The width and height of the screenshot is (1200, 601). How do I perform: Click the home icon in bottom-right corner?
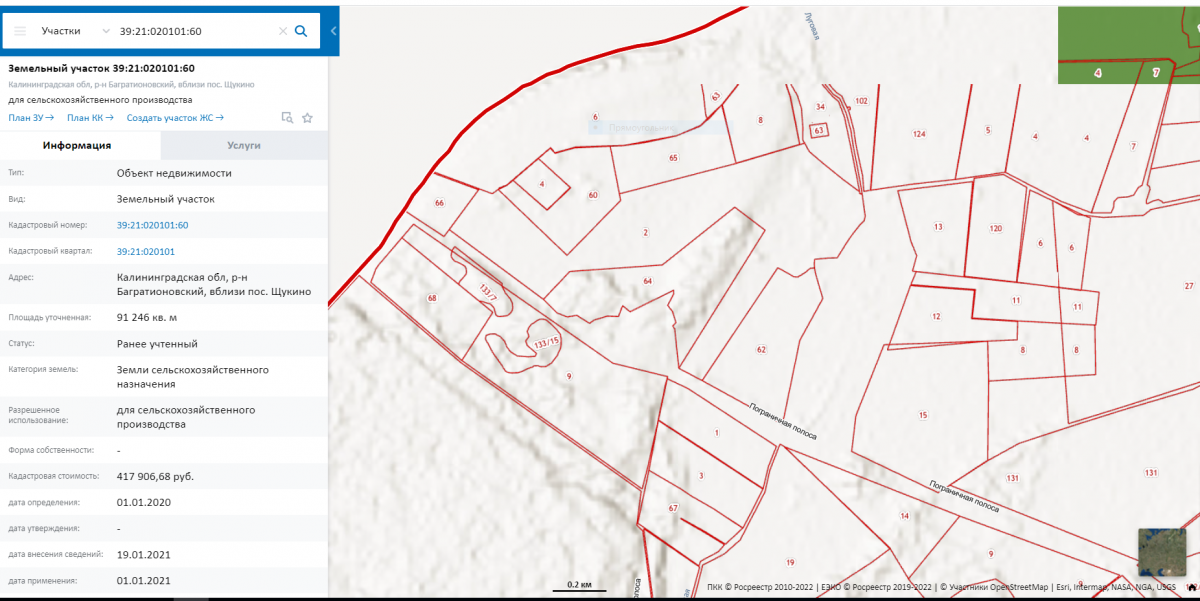click(1190, 587)
